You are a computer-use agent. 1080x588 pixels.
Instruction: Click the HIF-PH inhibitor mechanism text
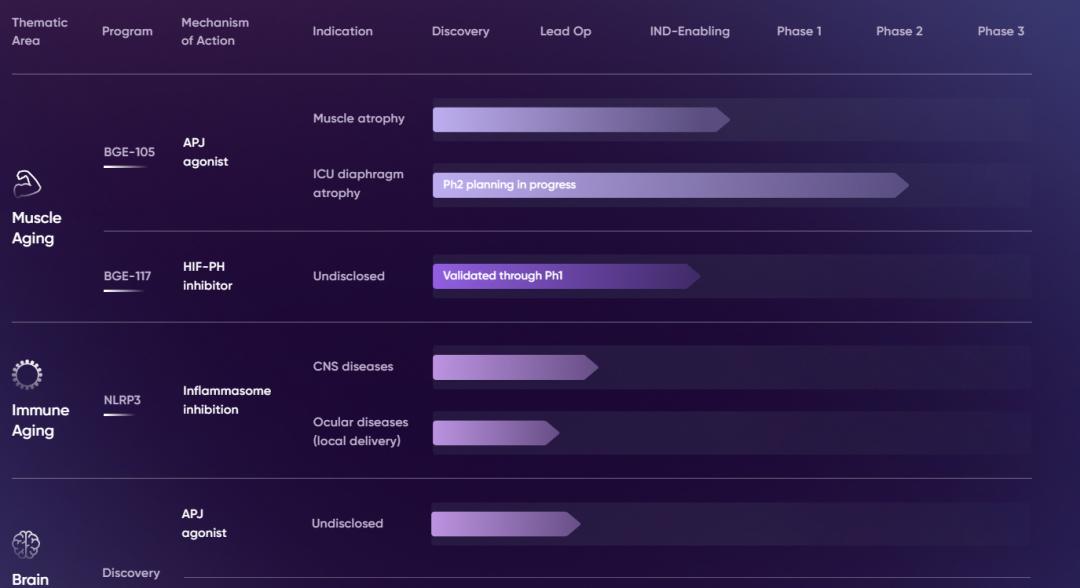(207, 276)
